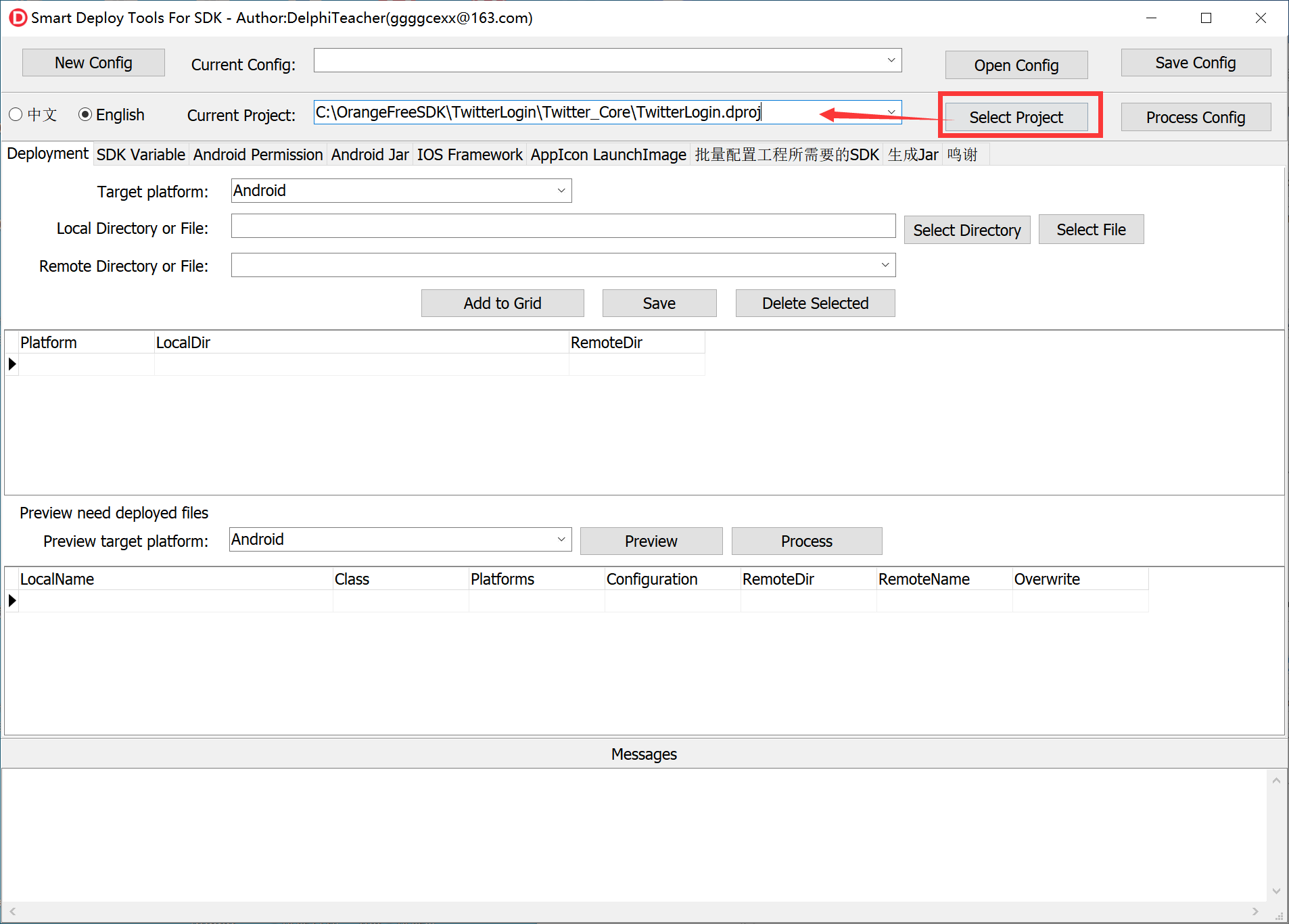Image resolution: width=1289 pixels, height=924 pixels.
Task: Switch to the Deployment tab
Action: tap(47, 153)
